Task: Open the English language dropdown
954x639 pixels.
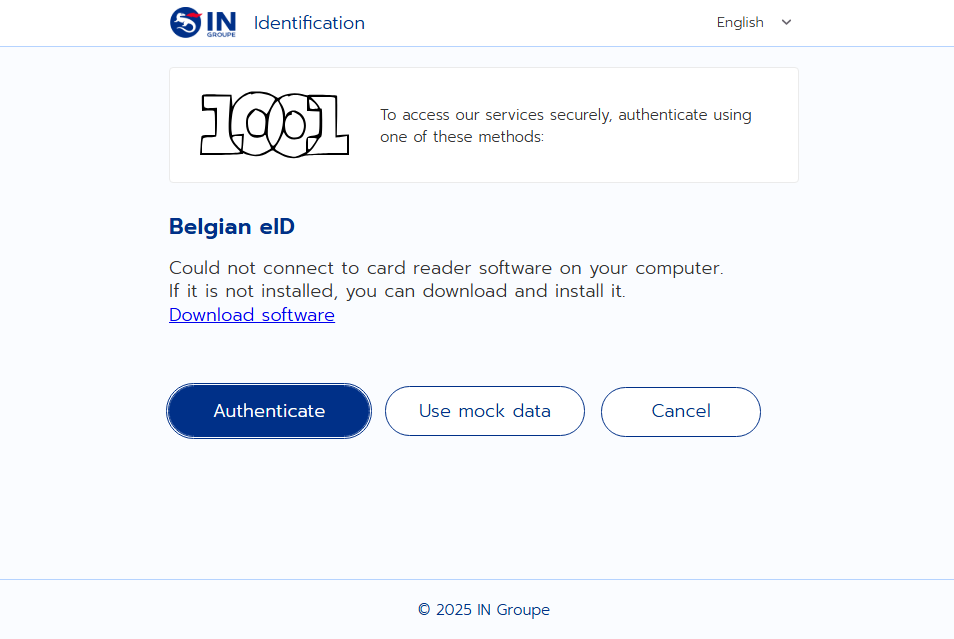Action: [x=753, y=22]
